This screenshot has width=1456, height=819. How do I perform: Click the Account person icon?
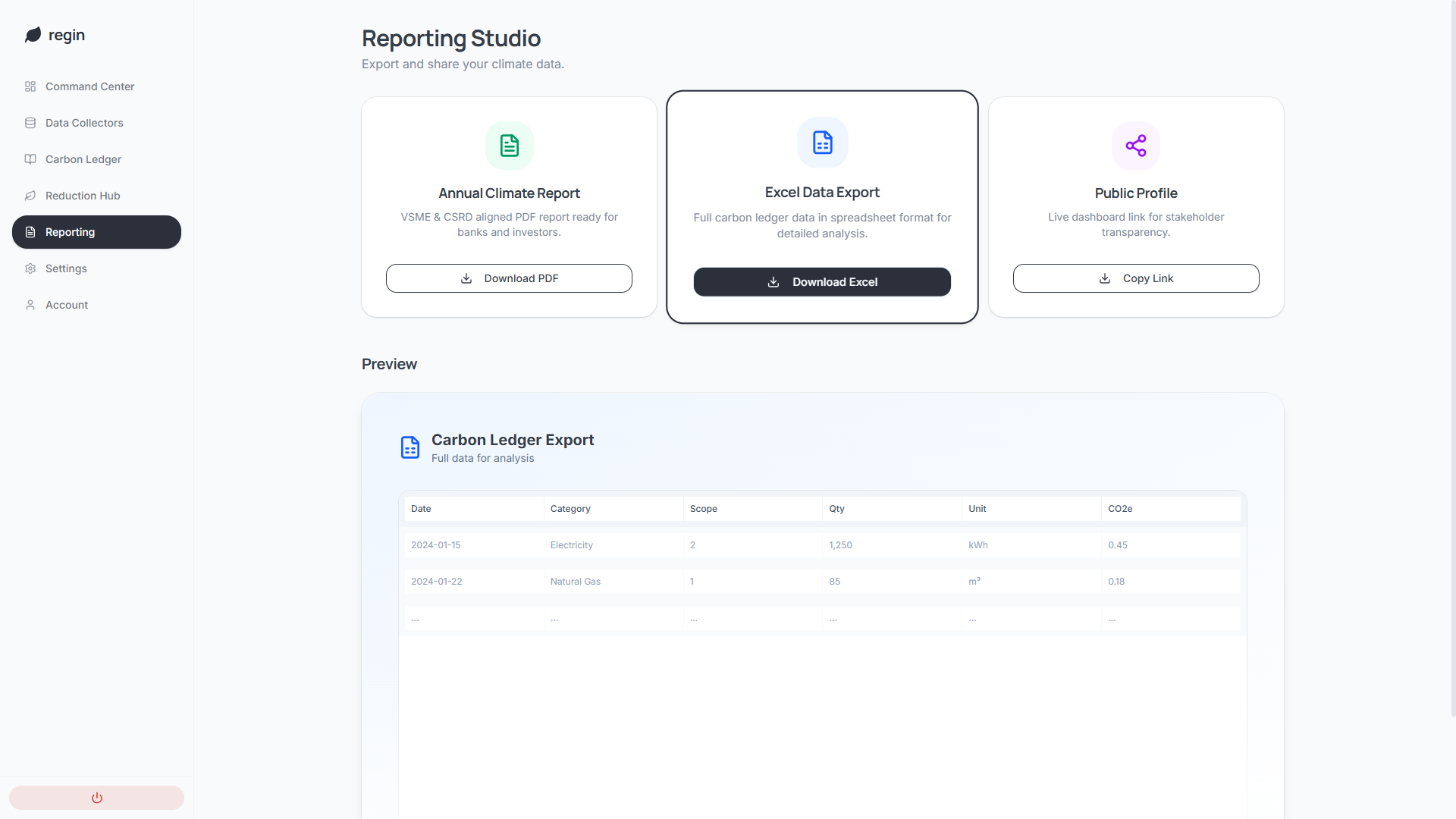(x=30, y=305)
